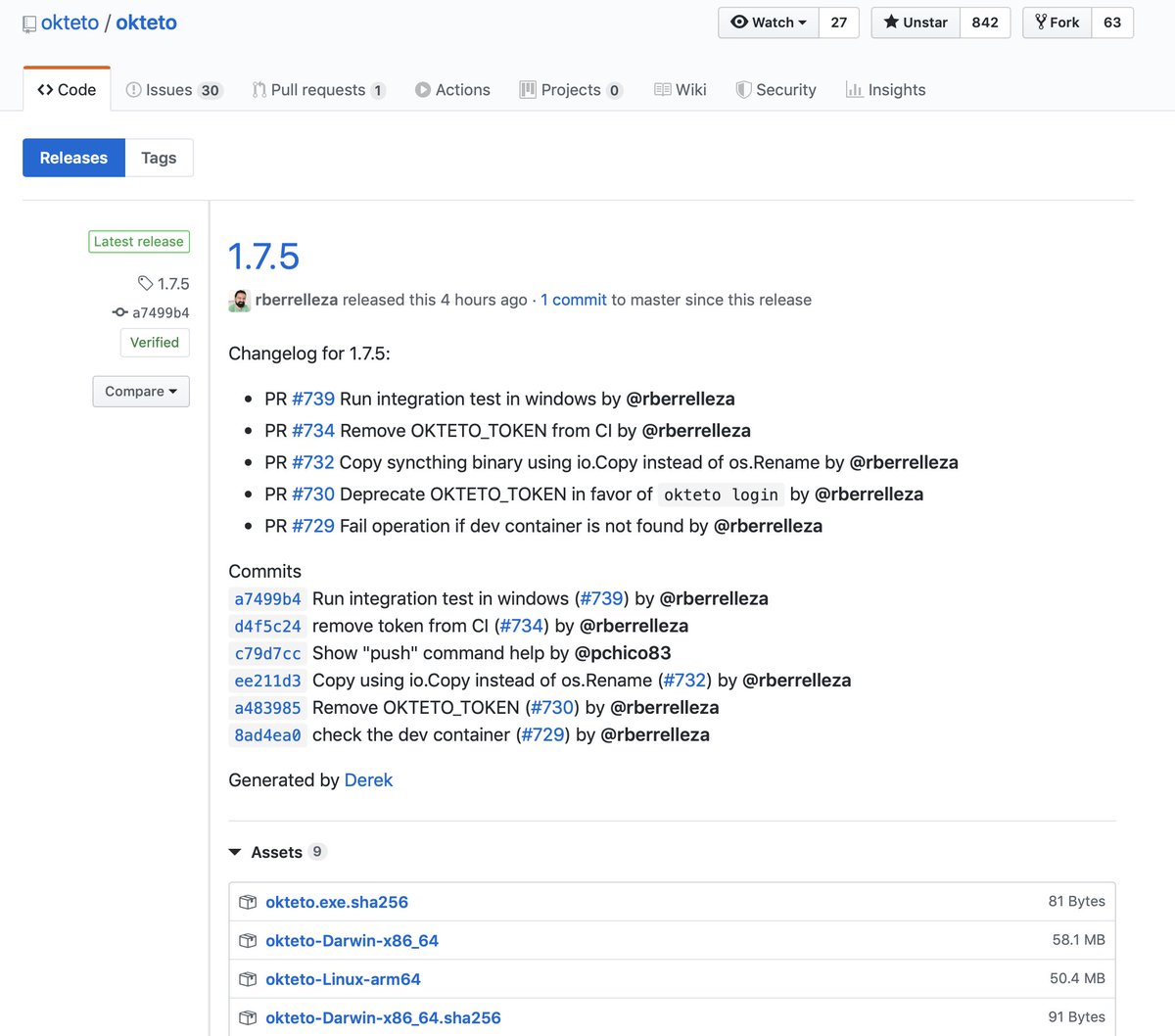The image size is (1175, 1036).
Task: Open commit hash d4f5c24
Action: pos(267,627)
